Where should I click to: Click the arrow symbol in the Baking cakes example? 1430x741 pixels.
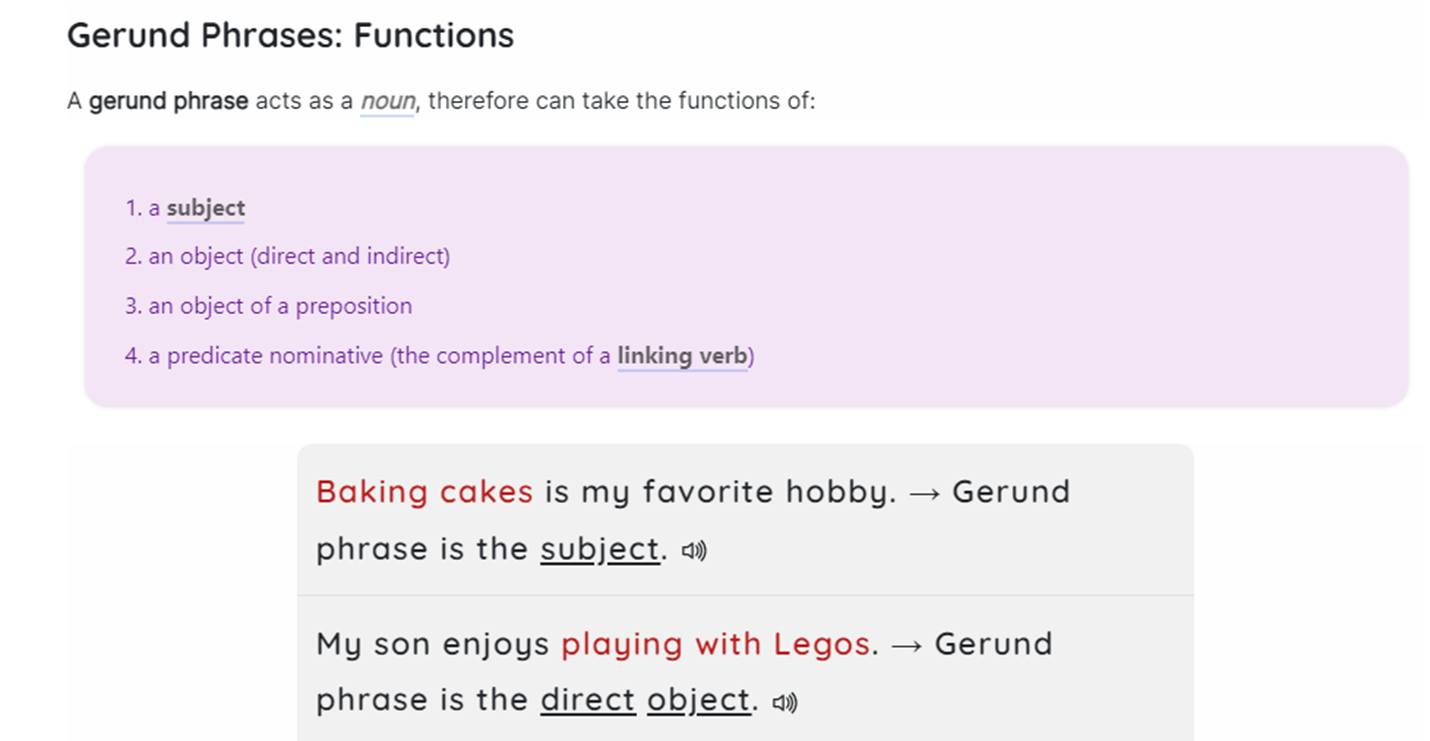click(x=924, y=493)
